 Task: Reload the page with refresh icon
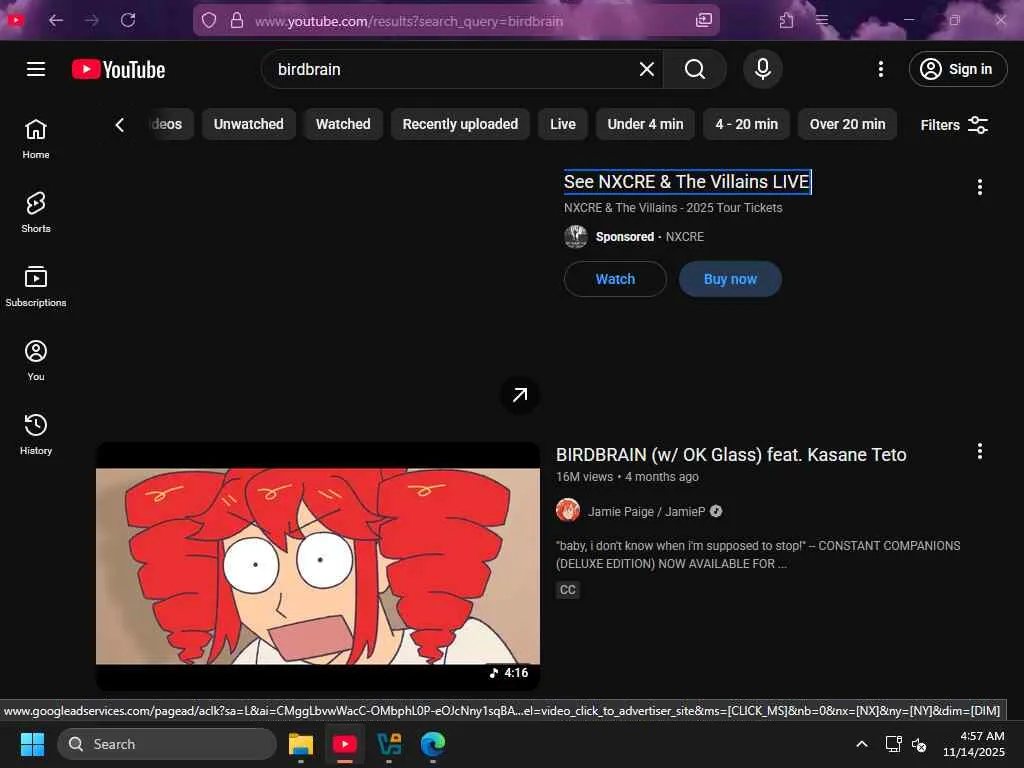[x=128, y=20]
